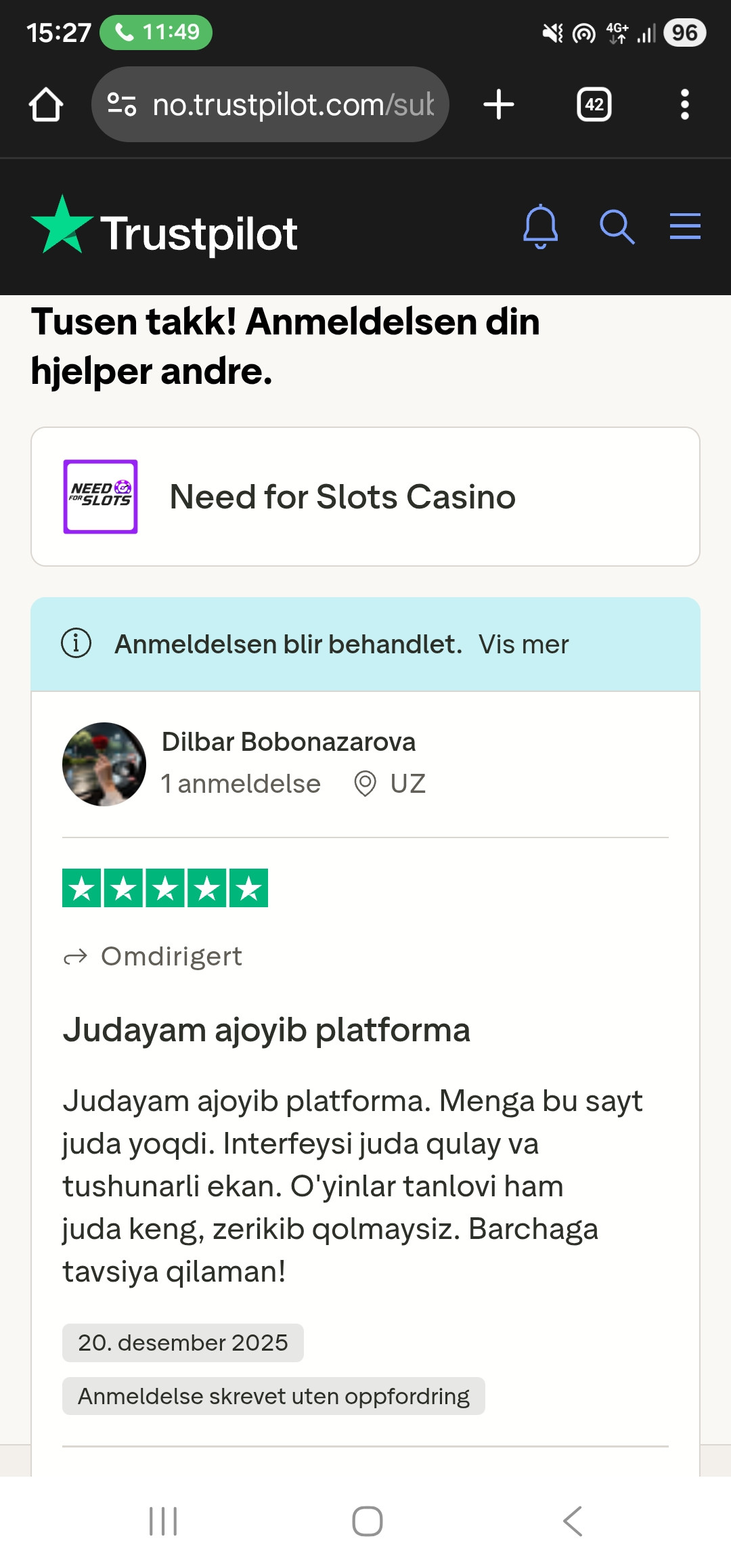Tap the browser home icon
The image size is (731, 1568).
[x=46, y=104]
